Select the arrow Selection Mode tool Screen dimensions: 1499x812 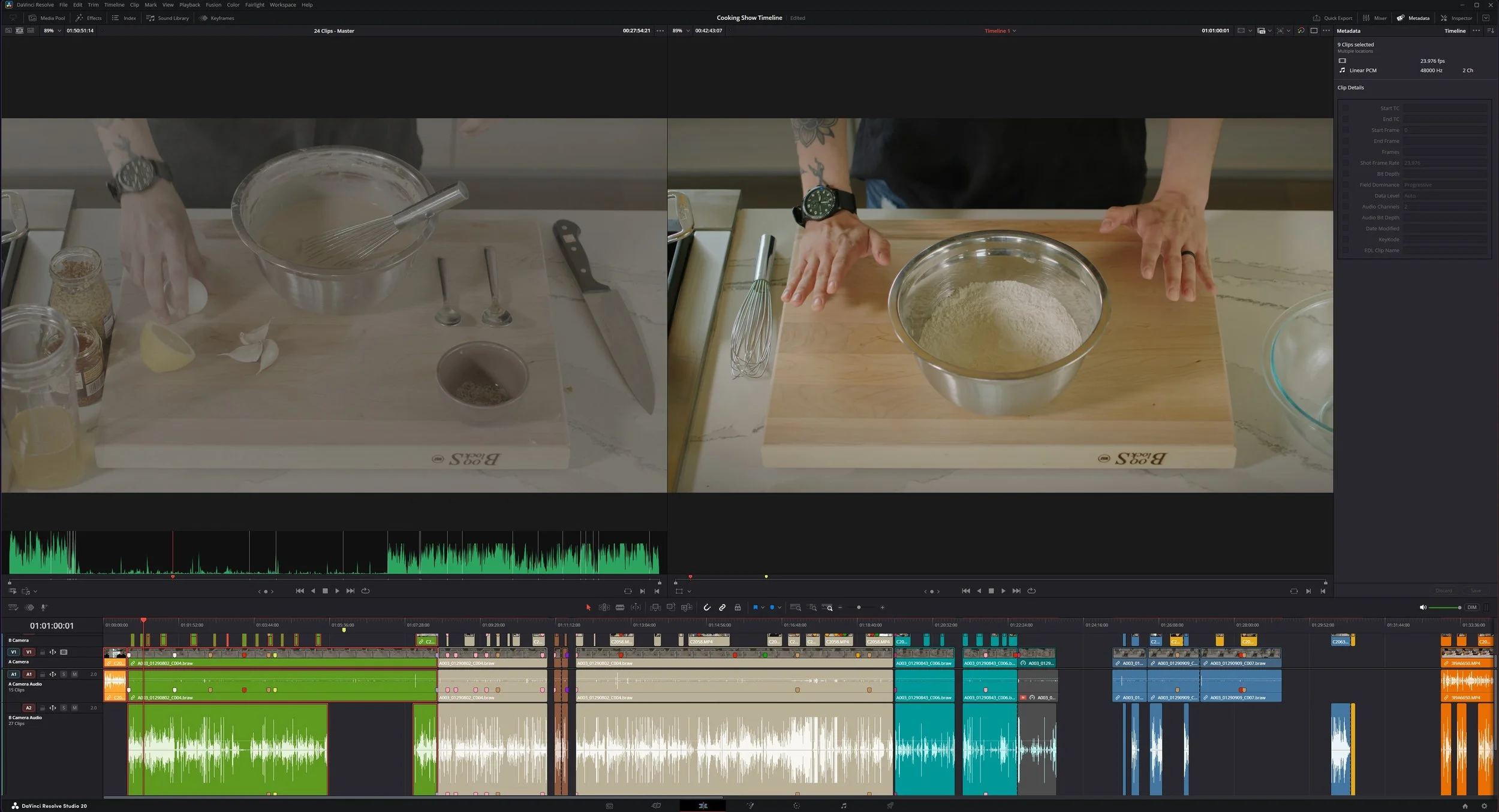(588, 607)
